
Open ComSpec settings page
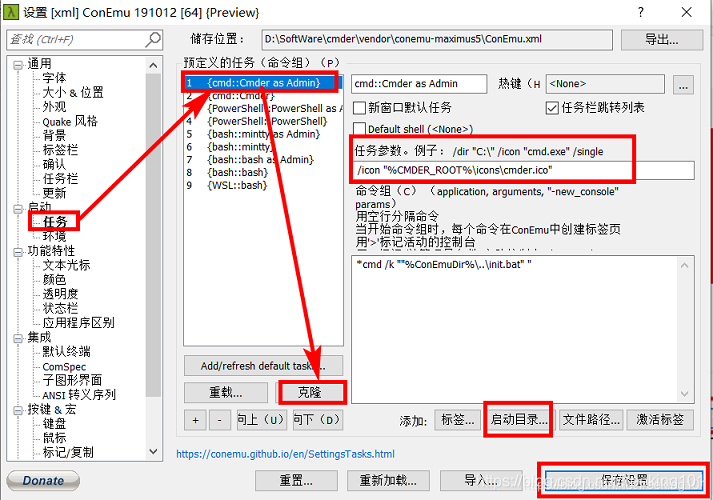[64, 366]
